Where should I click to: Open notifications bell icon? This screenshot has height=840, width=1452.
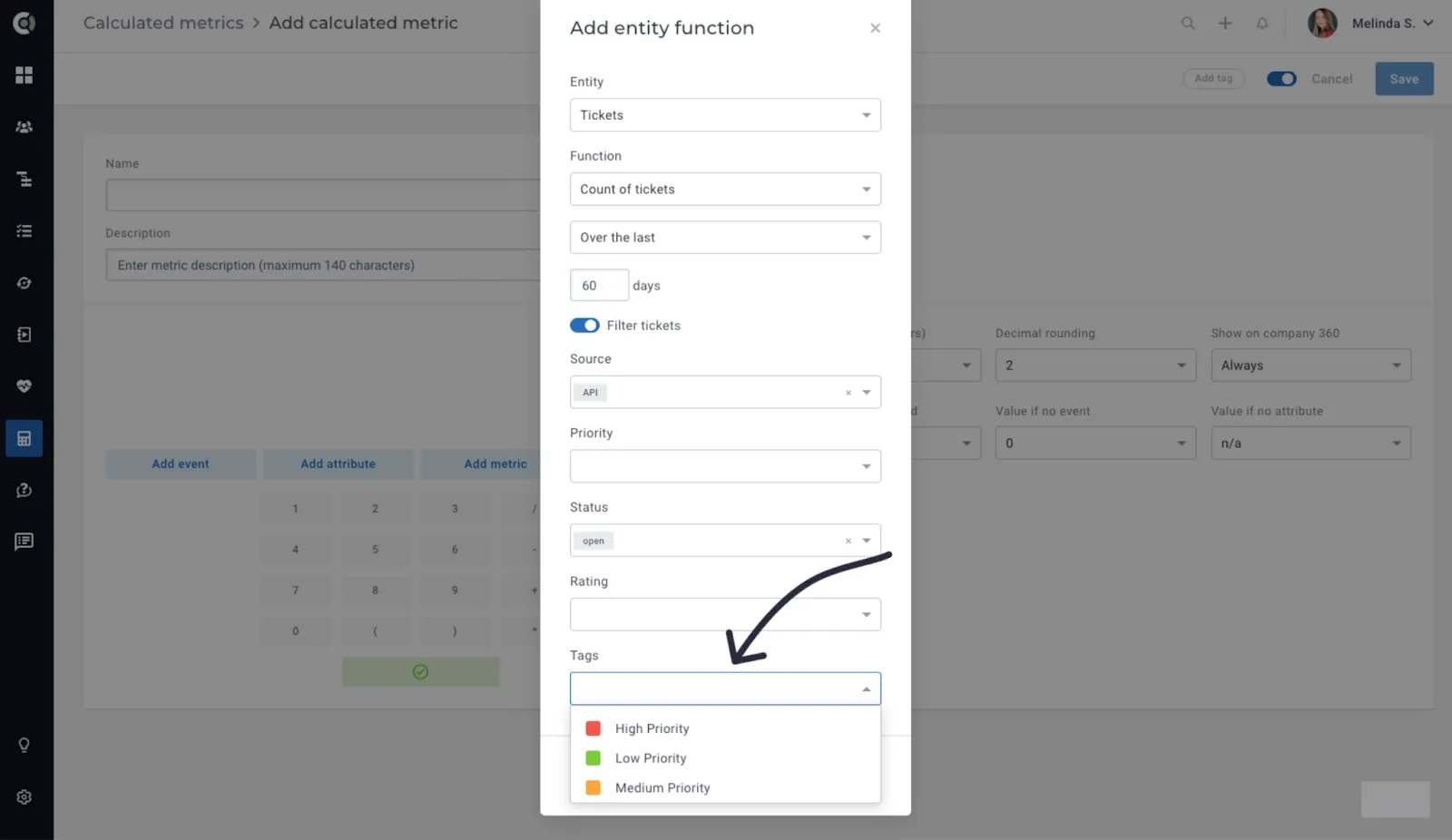1262,24
